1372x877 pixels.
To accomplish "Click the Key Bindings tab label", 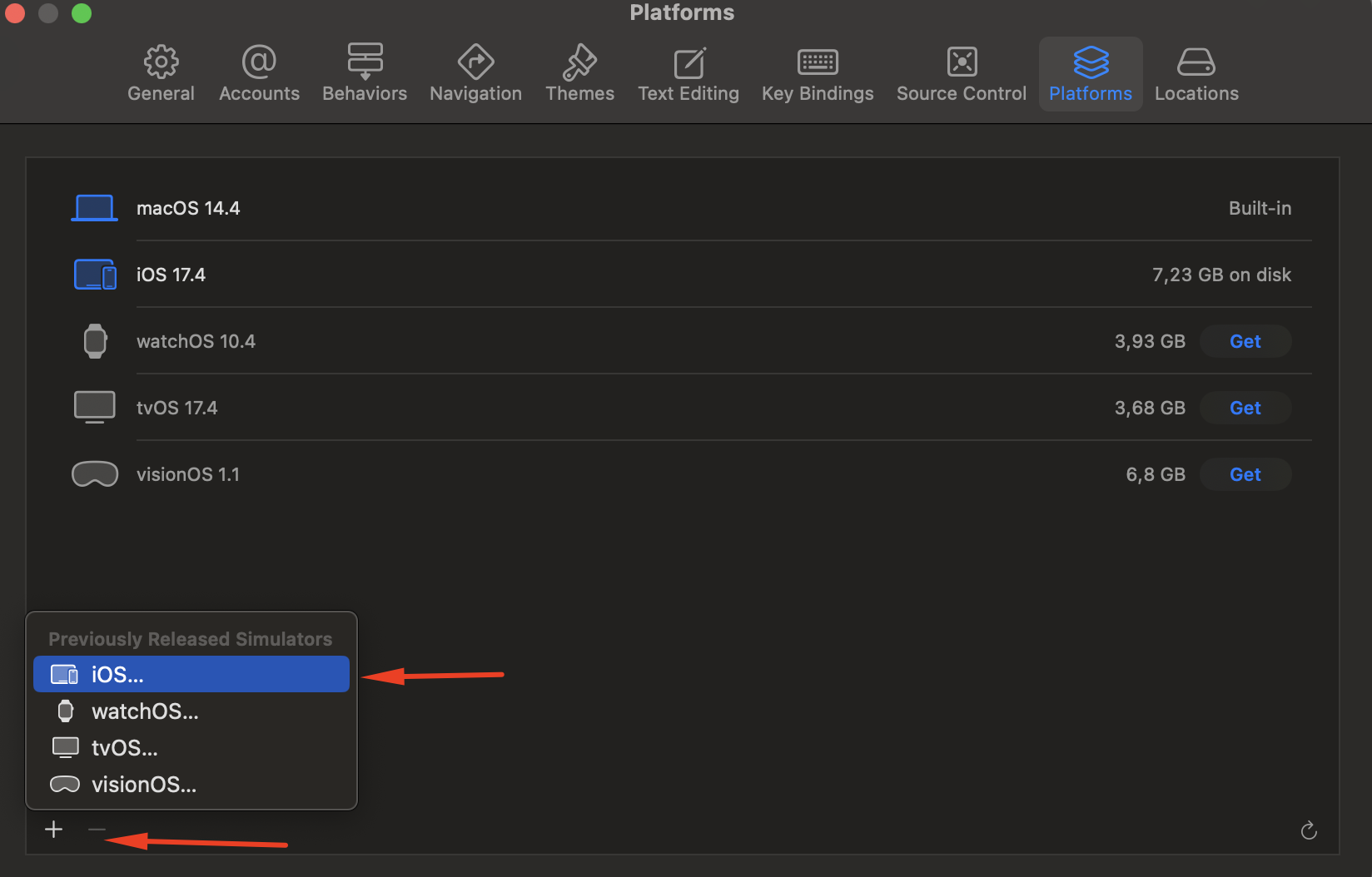I will point(818,93).
